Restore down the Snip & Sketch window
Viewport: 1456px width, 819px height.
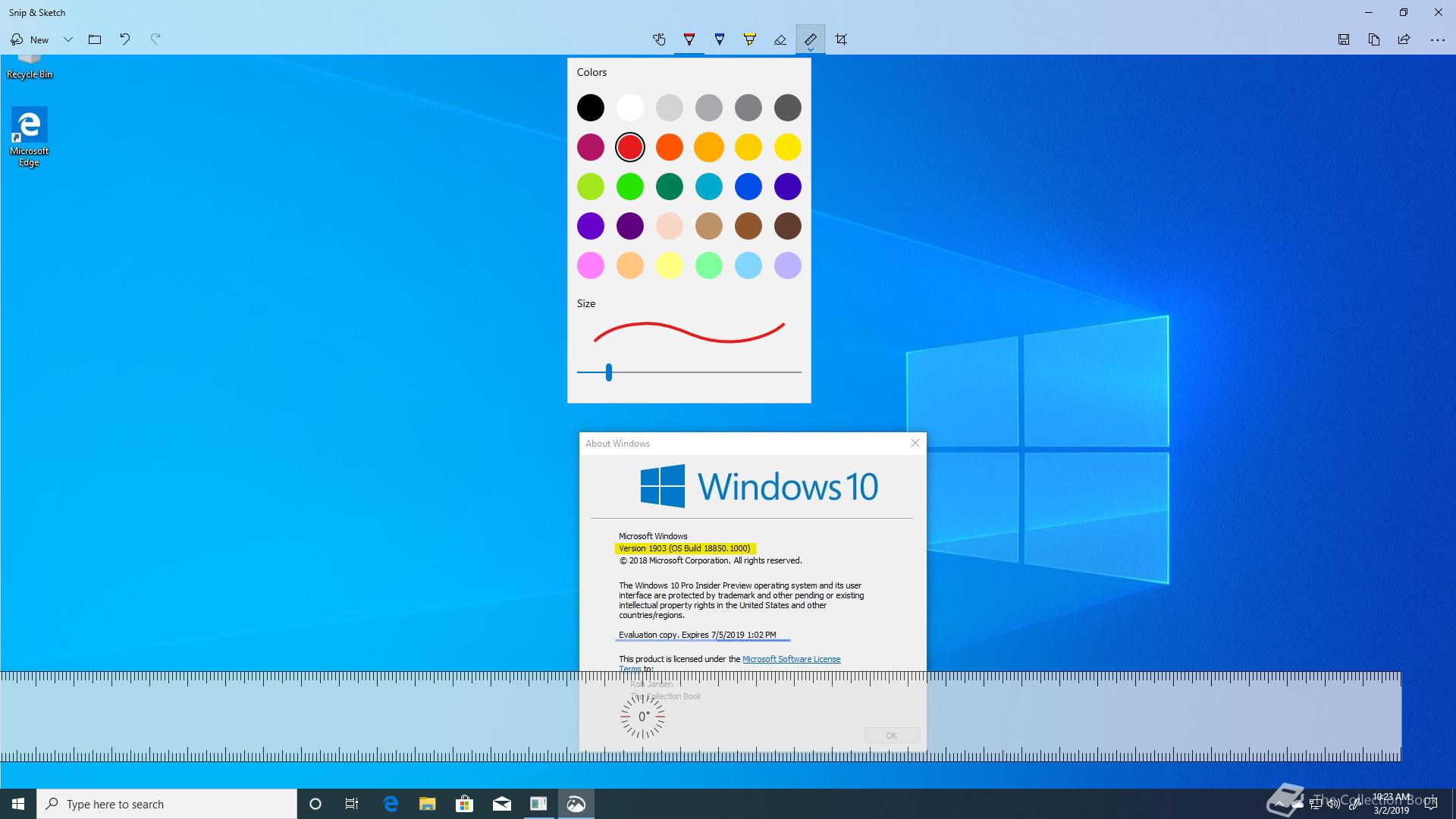point(1404,12)
